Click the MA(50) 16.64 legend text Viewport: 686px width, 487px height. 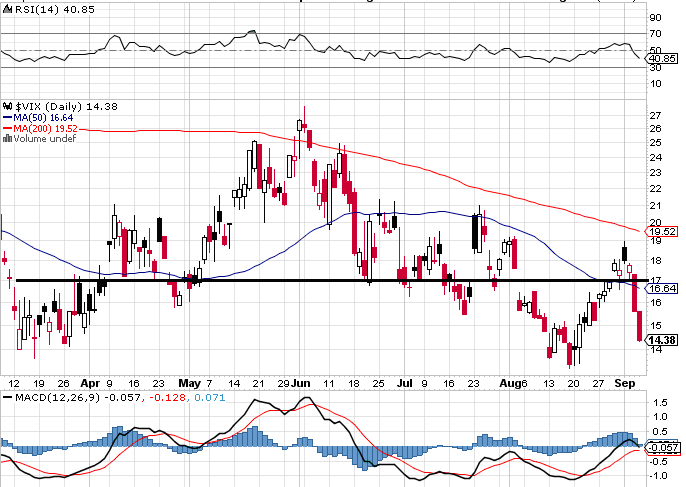(41, 116)
